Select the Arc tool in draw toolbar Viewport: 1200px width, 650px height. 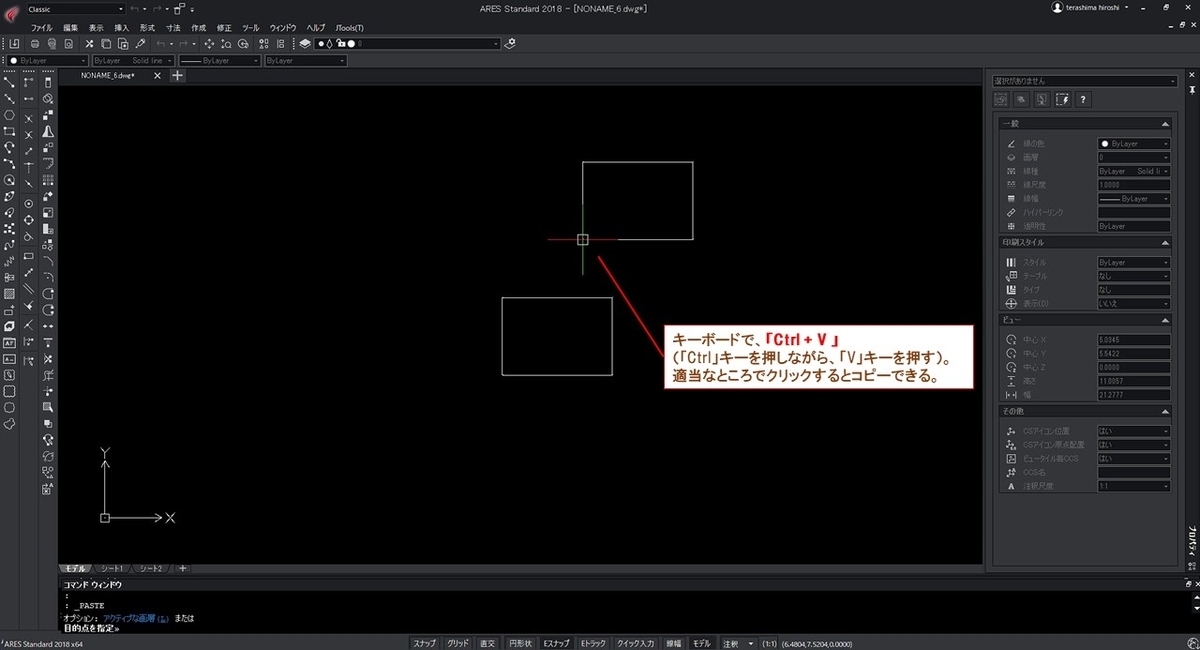click(x=9, y=148)
